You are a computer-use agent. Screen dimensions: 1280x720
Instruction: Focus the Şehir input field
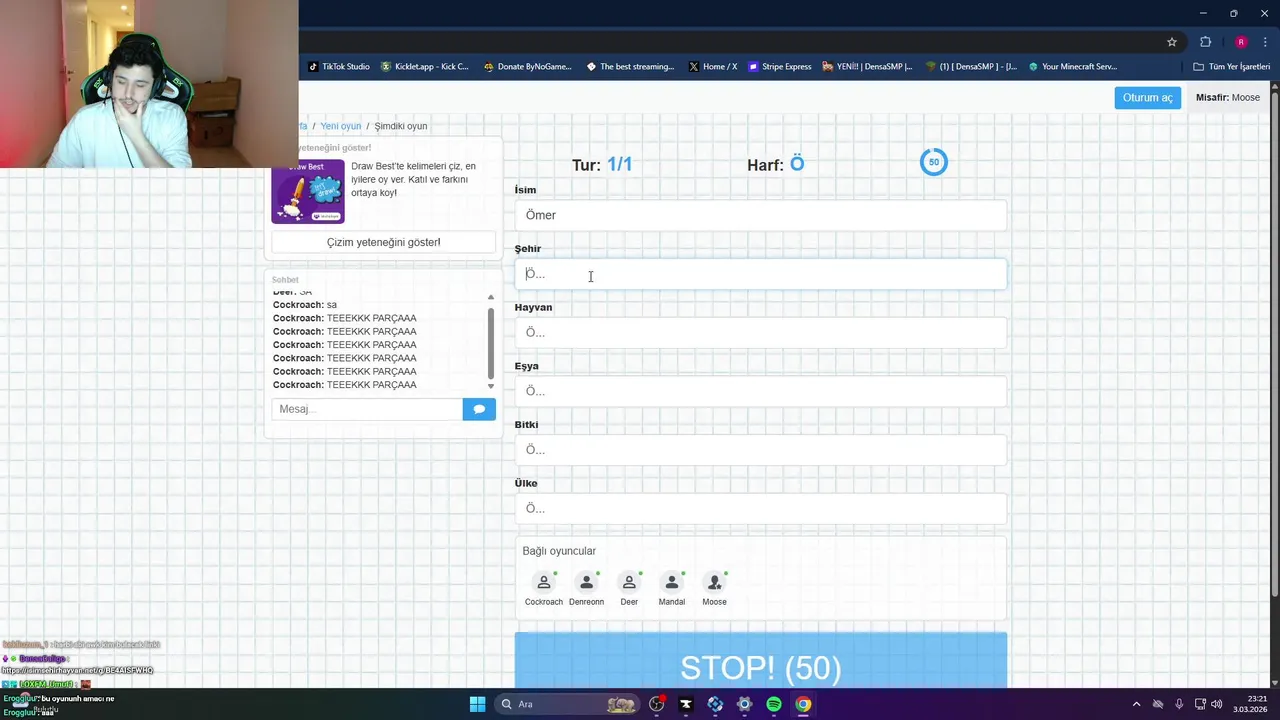760,274
